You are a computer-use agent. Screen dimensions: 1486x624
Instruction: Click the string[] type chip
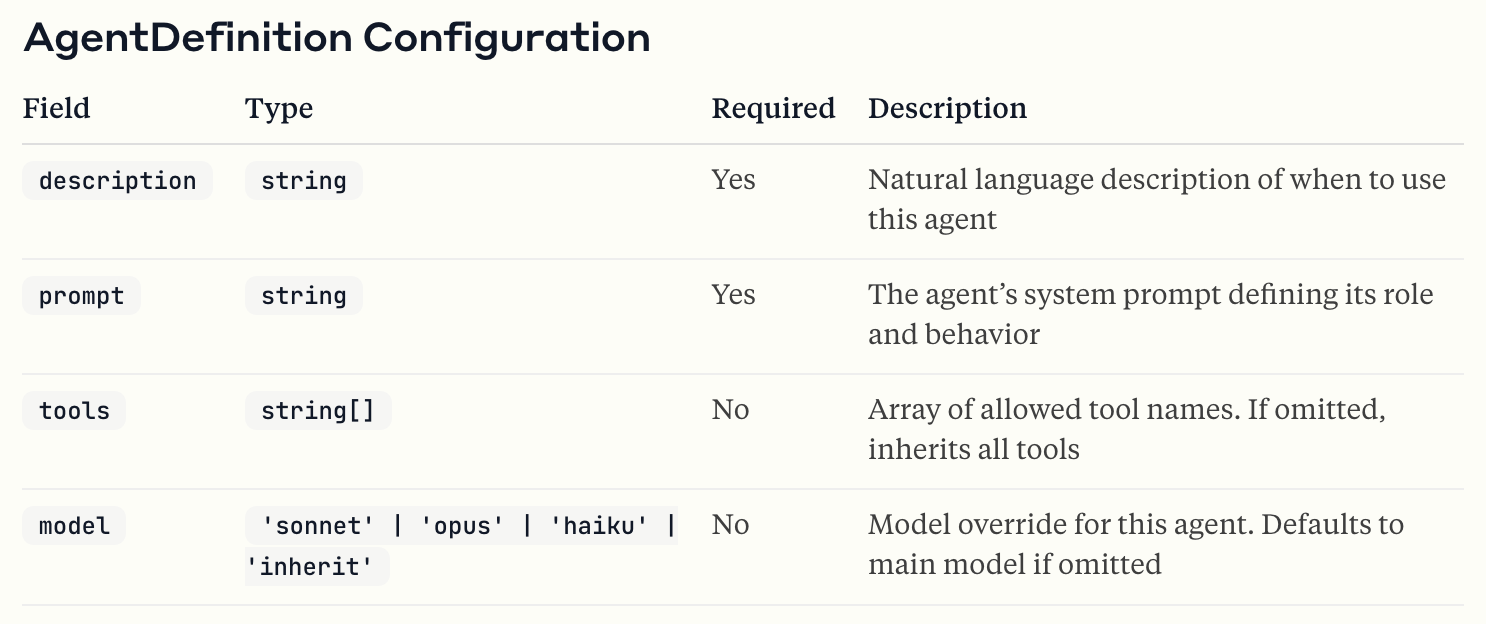[x=317, y=411]
